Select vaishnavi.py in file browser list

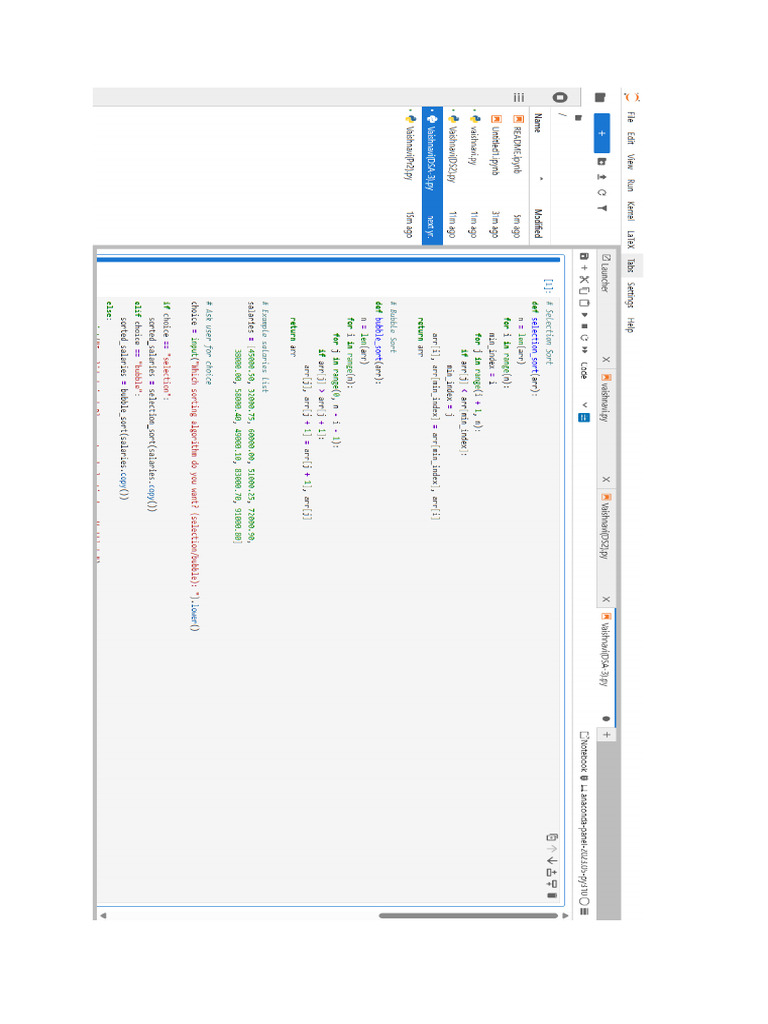474,177
